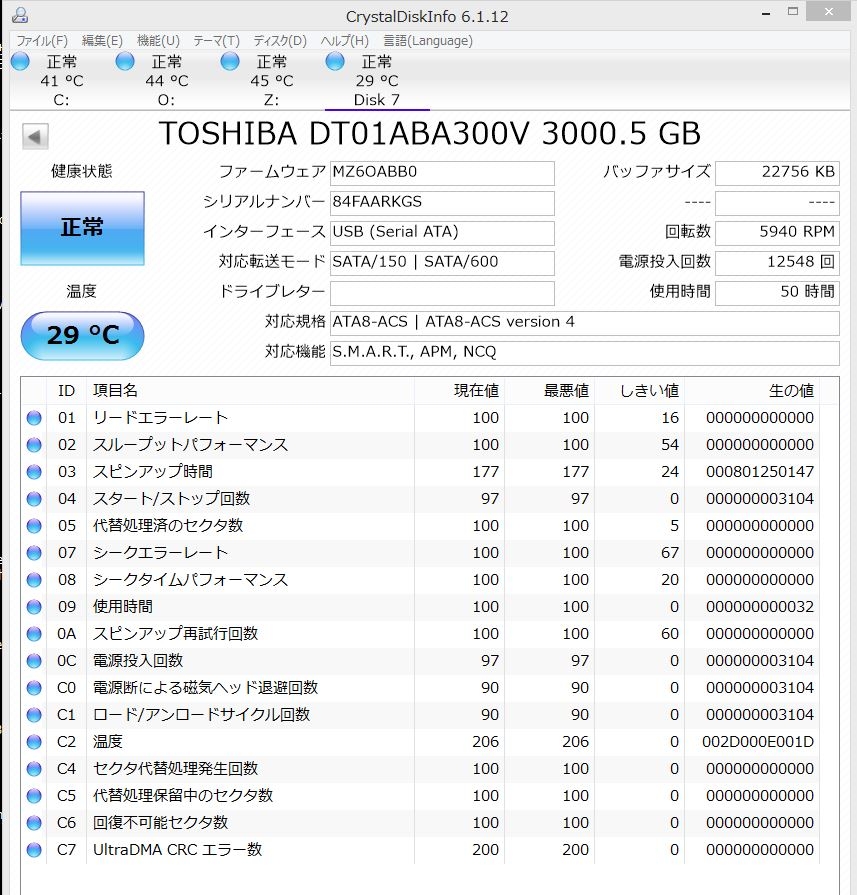Click the status orb for attribute 02
Screen dimensions: 857x895
34,445
